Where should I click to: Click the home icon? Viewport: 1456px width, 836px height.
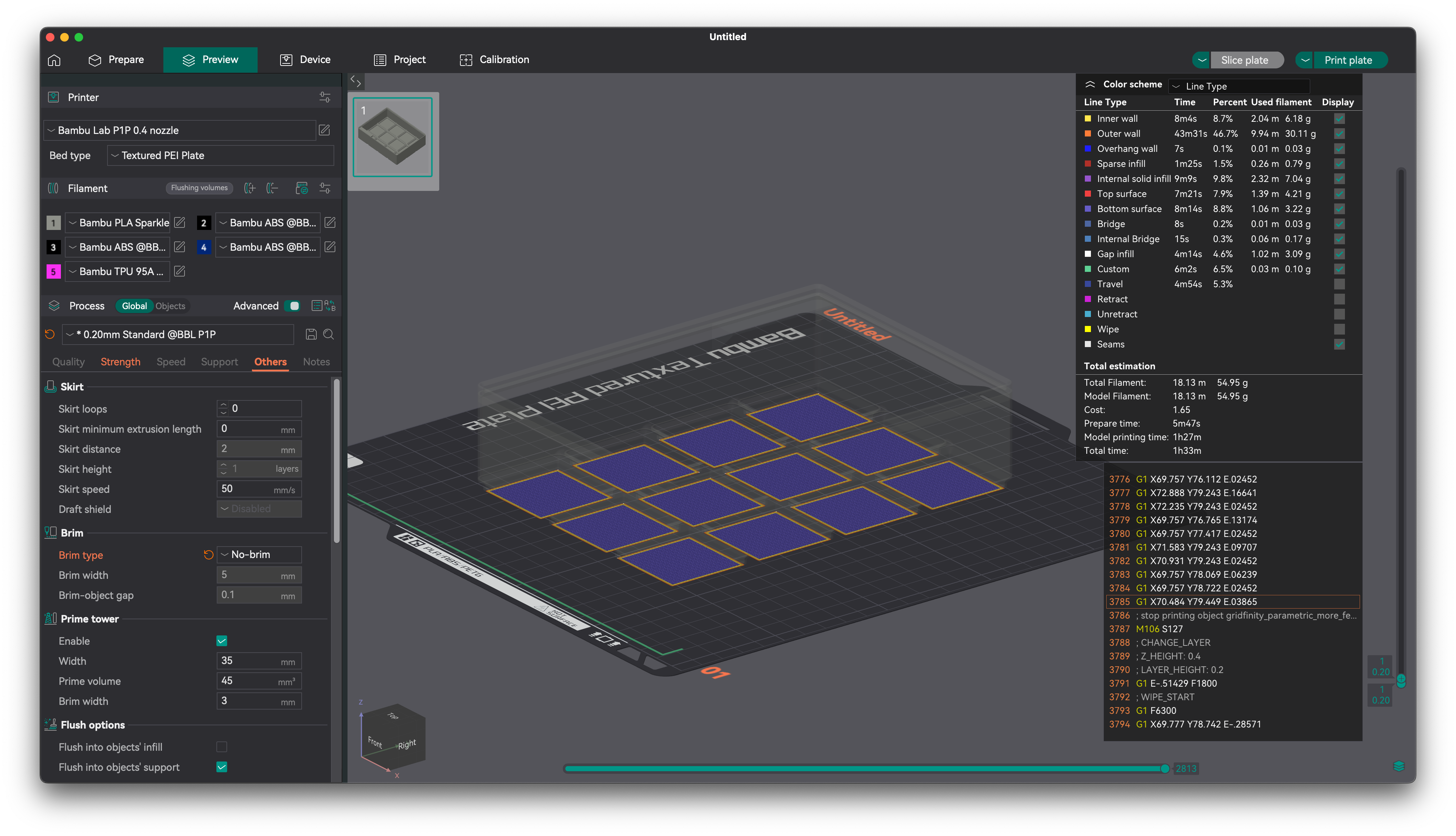pyautogui.click(x=54, y=60)
